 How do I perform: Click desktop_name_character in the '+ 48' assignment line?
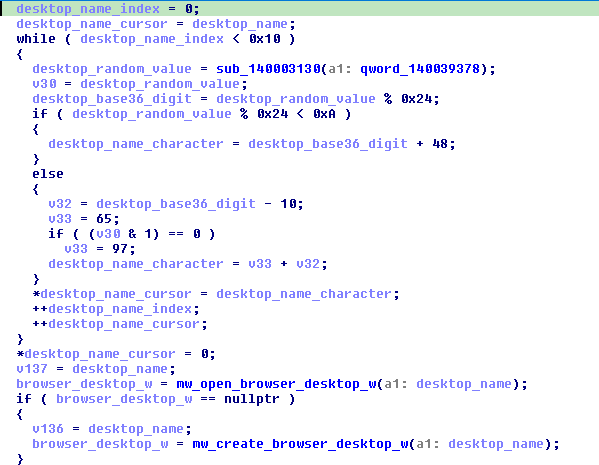point(136,144)
